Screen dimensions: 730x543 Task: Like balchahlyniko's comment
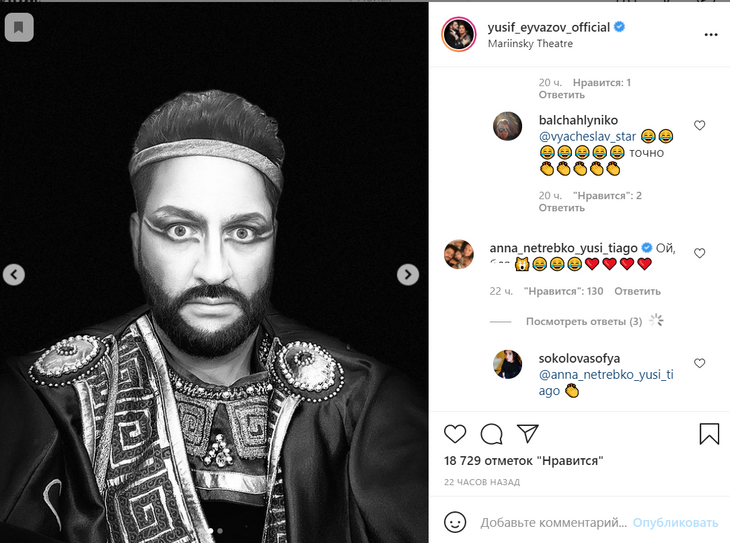(700, 126)
